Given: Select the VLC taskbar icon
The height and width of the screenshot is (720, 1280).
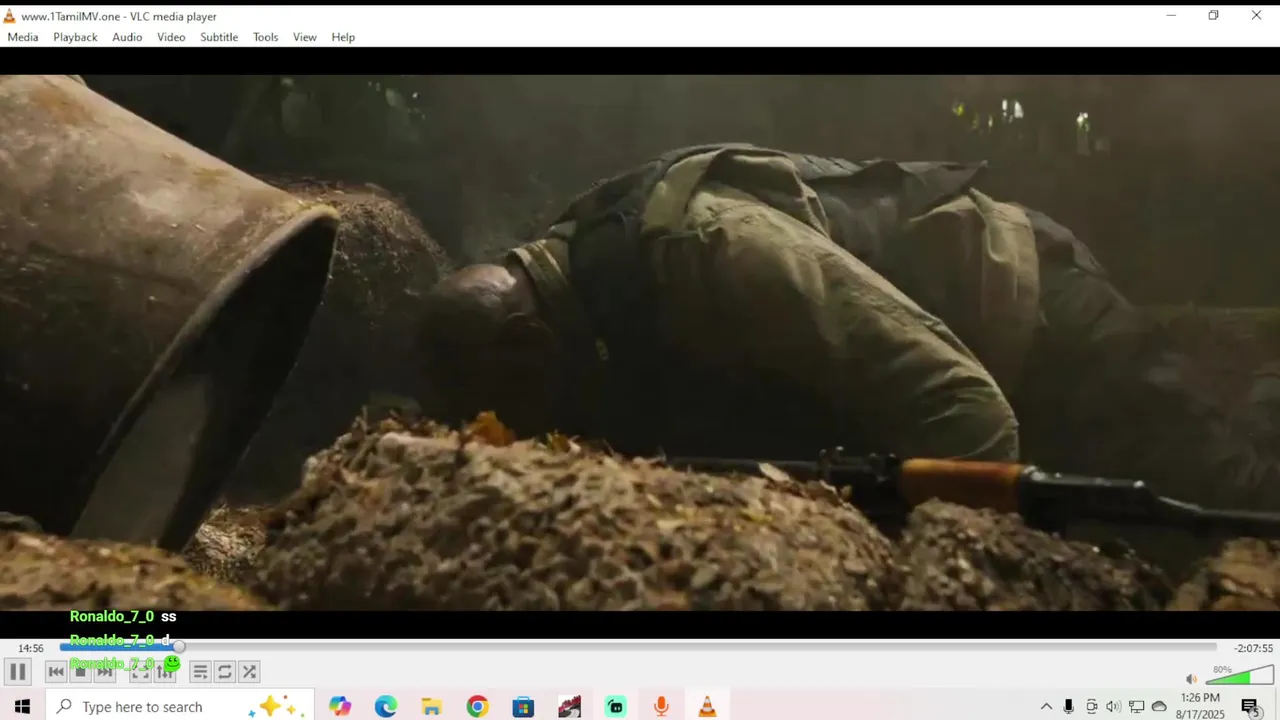Looking at the screenshot, I should click(x=707, y=706).
